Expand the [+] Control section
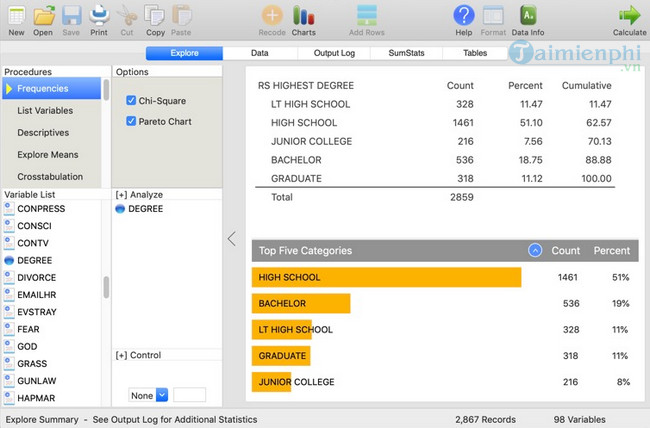The width and height of the screenshot is (650, 428). (x=139, y=355)
